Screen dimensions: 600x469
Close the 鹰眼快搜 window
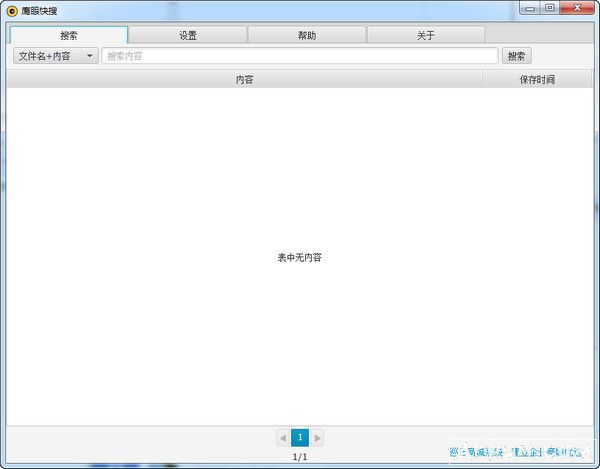point(577,8)
